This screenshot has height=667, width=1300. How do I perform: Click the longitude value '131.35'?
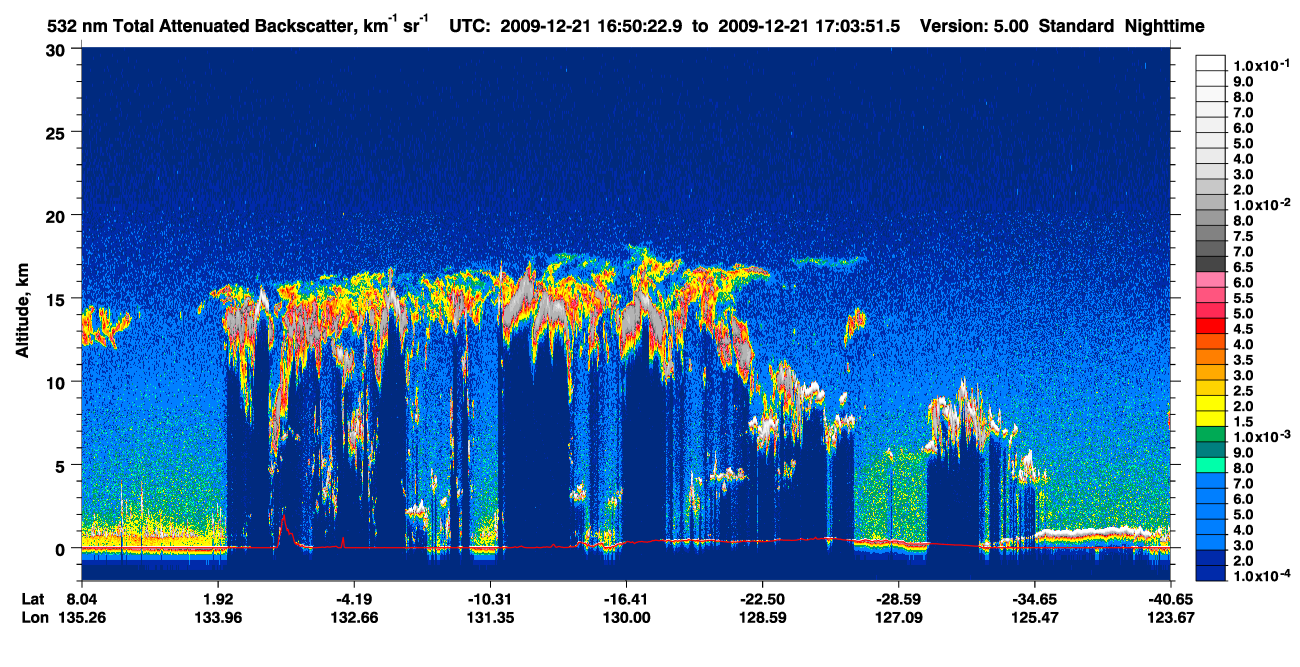click(x=490, y=617)
